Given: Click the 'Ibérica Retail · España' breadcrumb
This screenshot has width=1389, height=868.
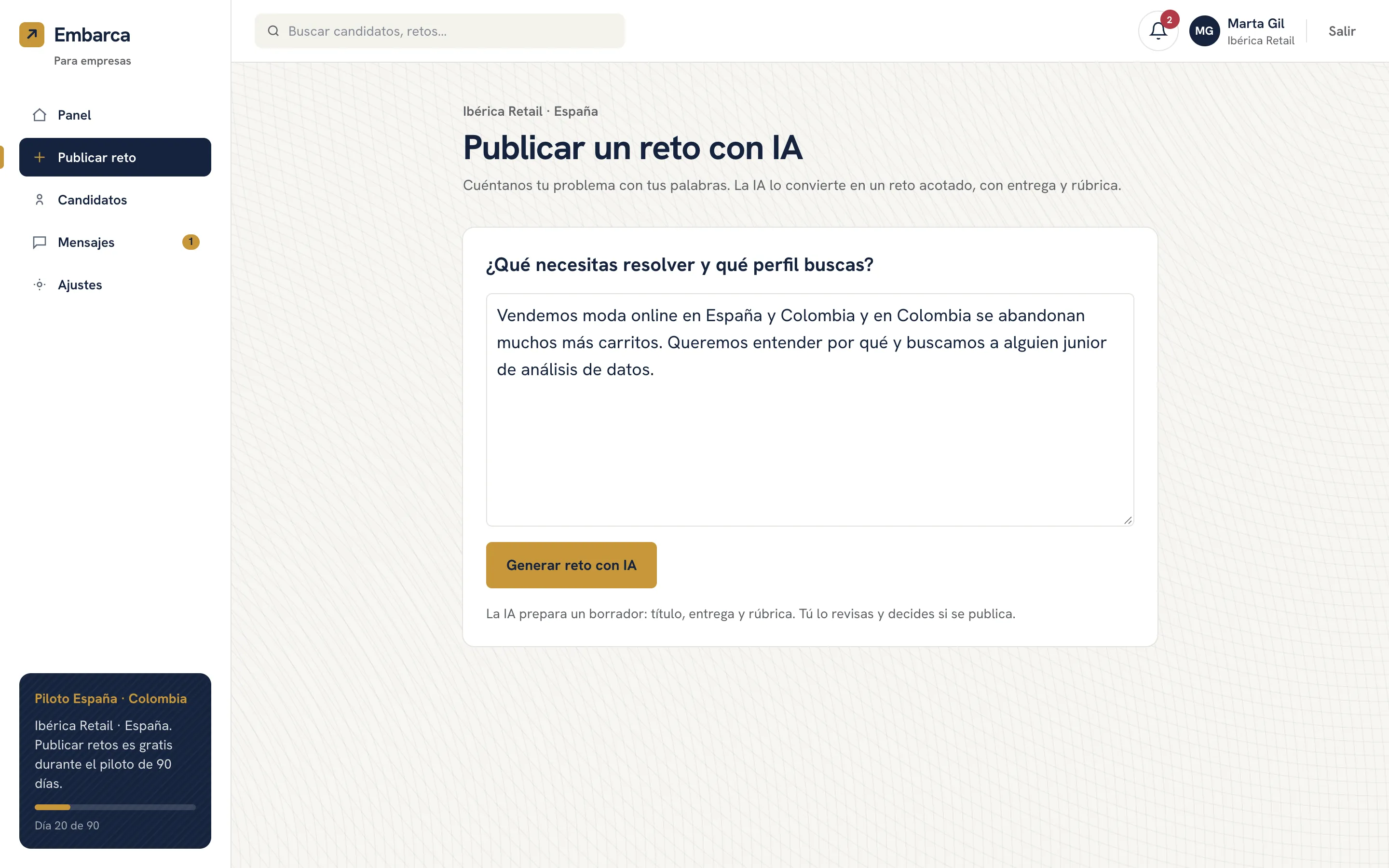Looking at the screenshot, I should 531,111.
